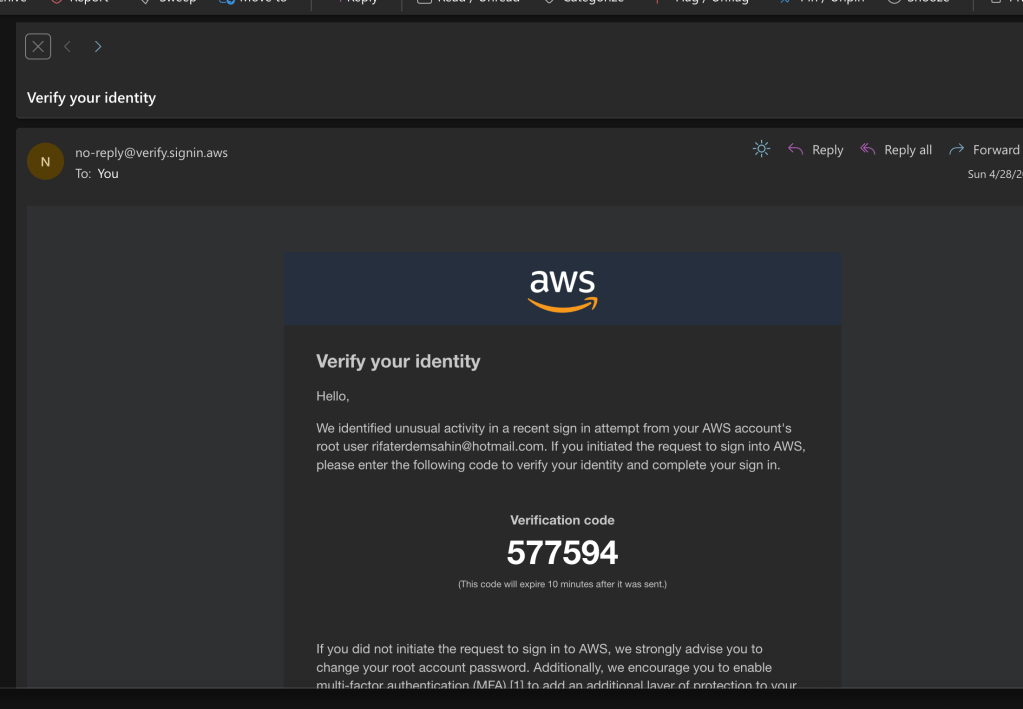
Task: Toggle light mode with the sun icon
Action: point(761,149)
